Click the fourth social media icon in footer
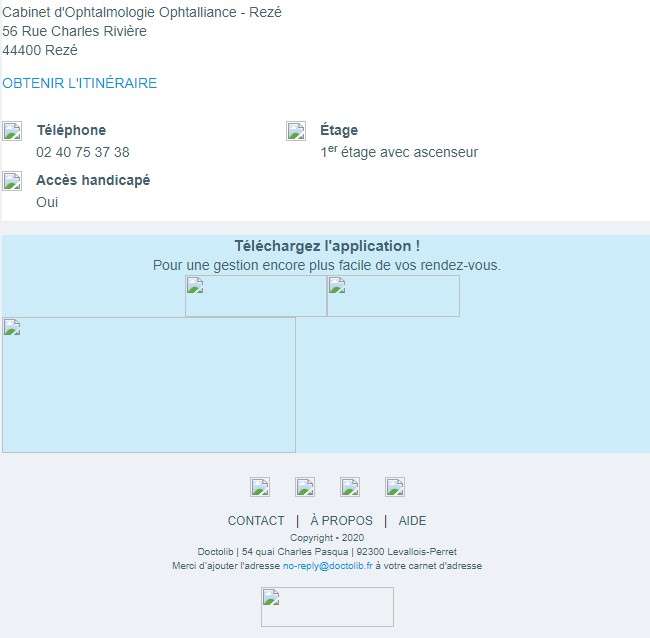 point(395,487)
